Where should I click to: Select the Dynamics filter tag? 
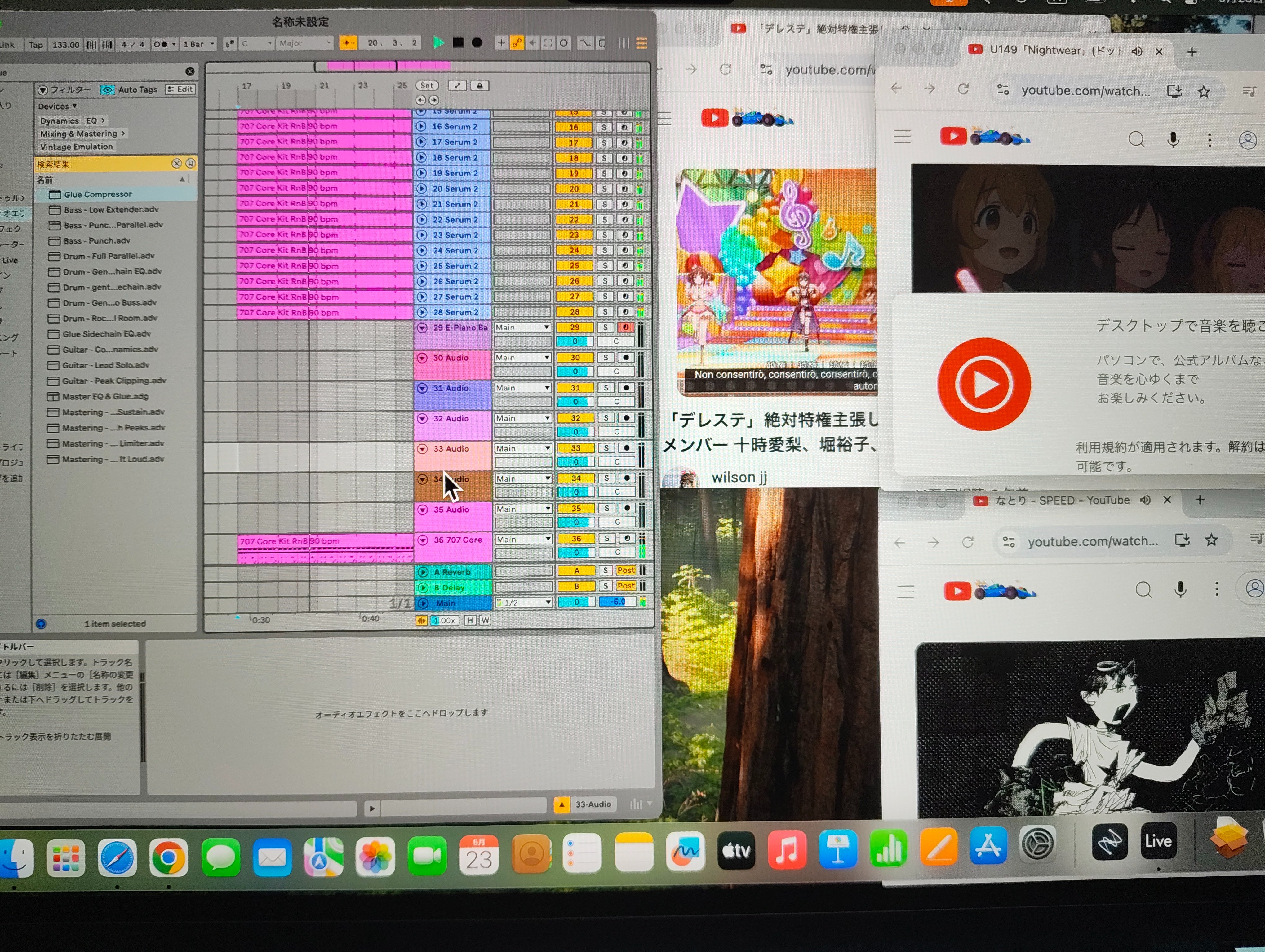pyautogui.click(x=60, y=121)
